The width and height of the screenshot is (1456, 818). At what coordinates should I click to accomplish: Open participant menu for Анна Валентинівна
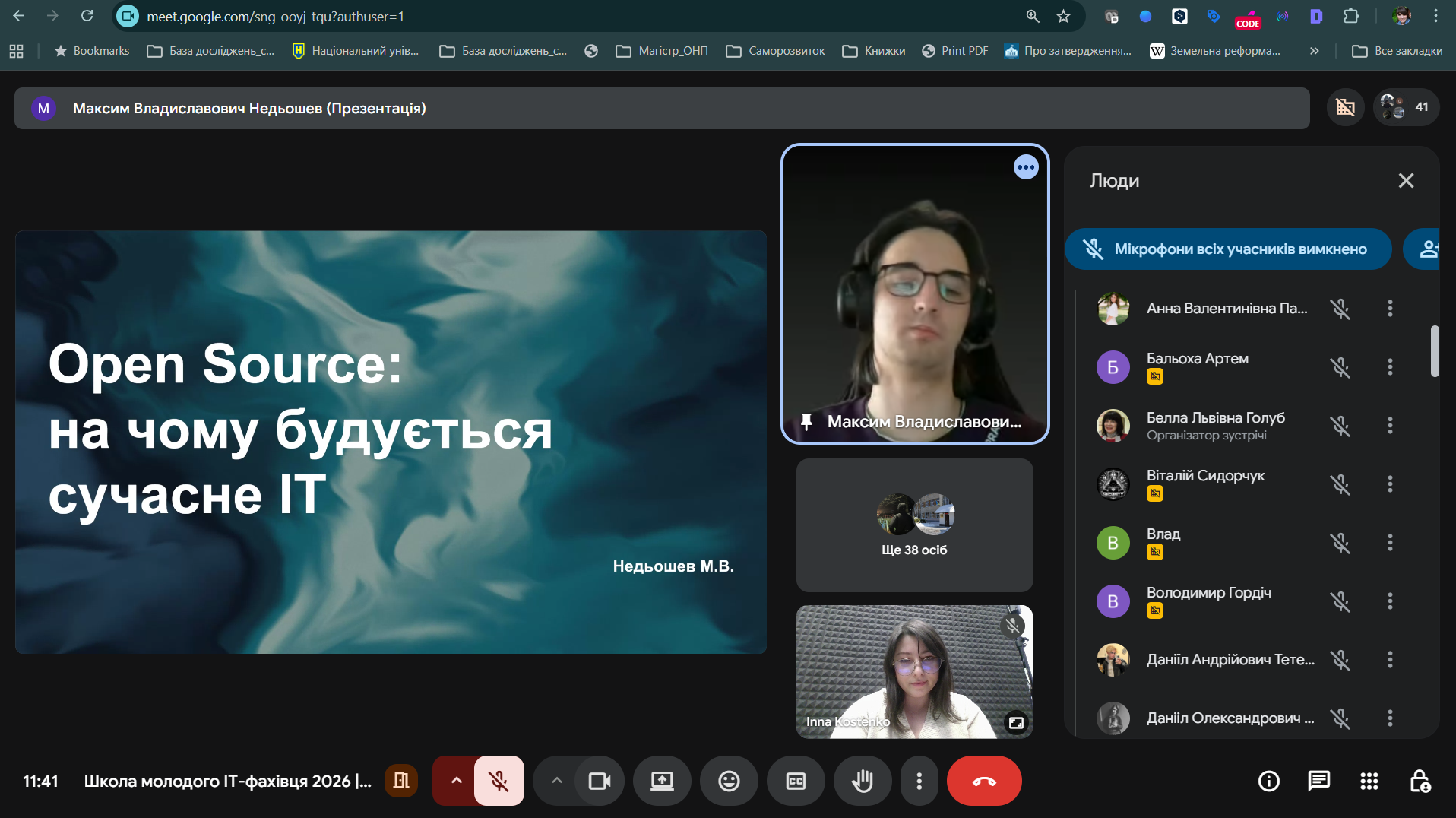pyautogui.click(x=1390, y=309)
